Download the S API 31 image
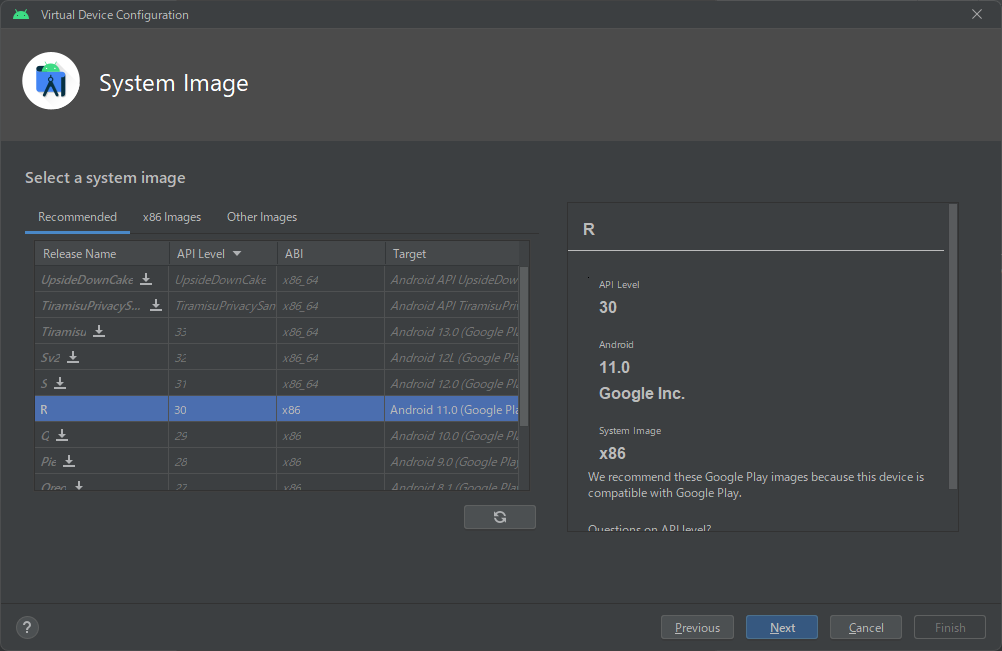 pos(60,383)
